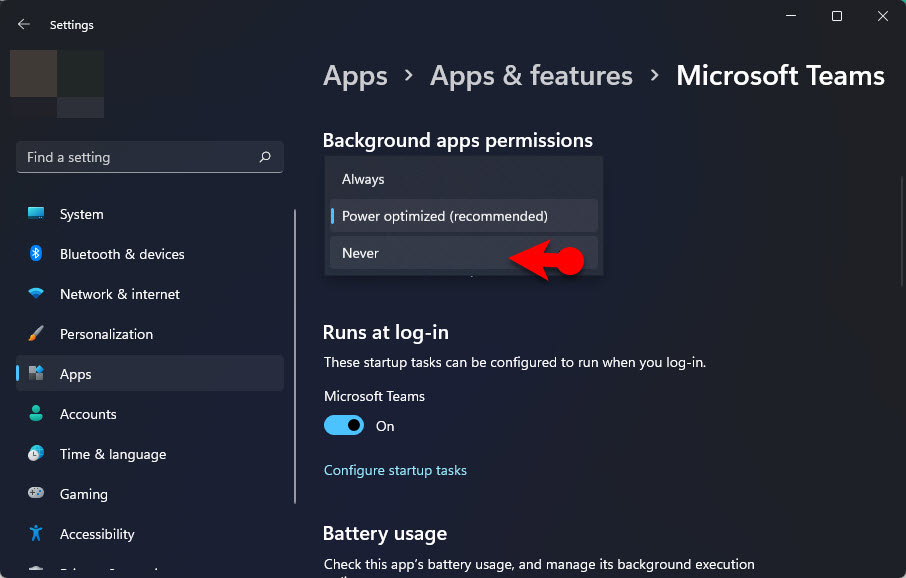Click the sidebar vertical scrollbar
906x578 pixels.
point(295,356)
